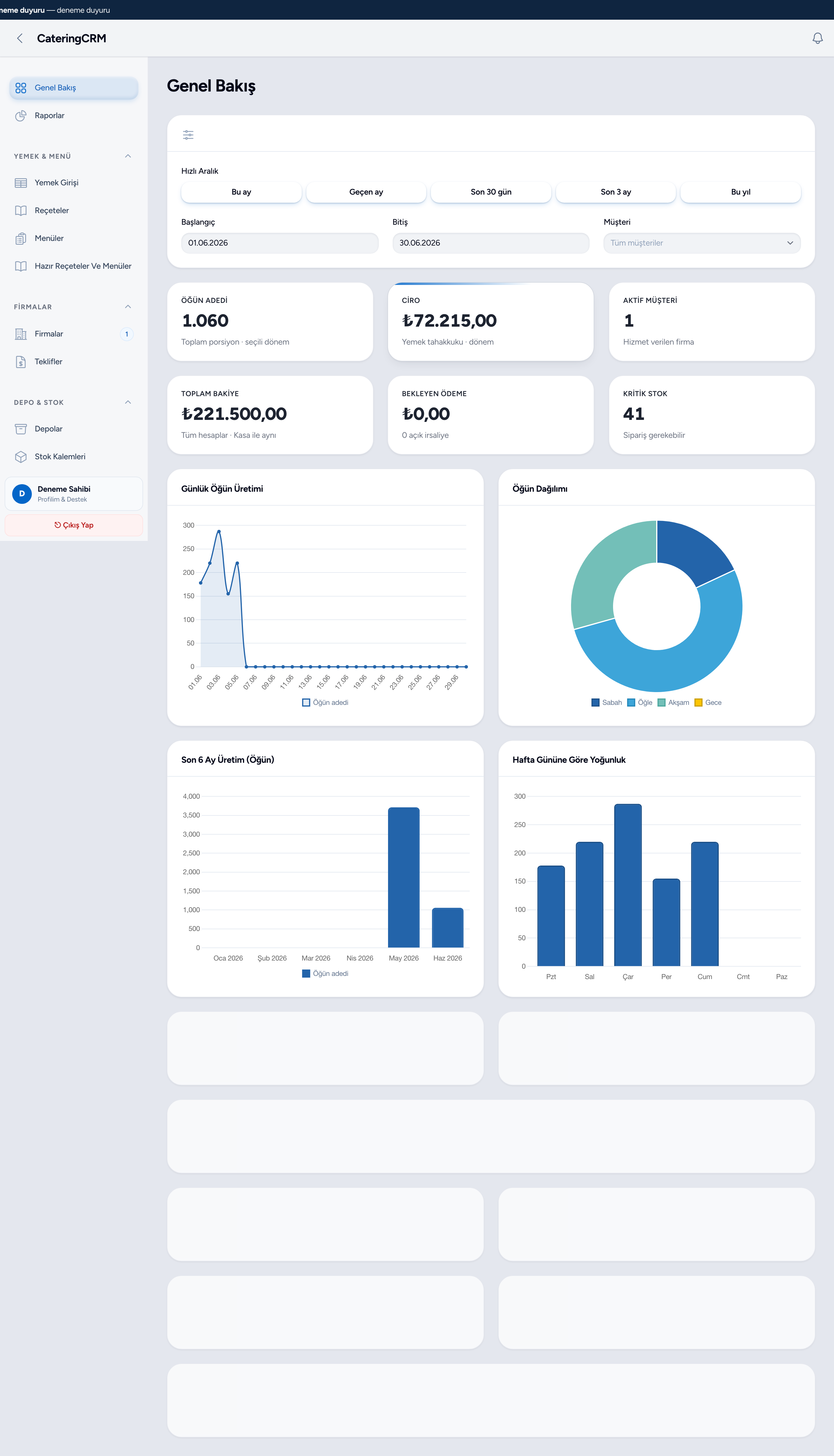The height and width of the screenshot is (1456, 834).
Task: Click the Hazır Reçeteler Ve Menüler icon
Action: pos(21,266)
